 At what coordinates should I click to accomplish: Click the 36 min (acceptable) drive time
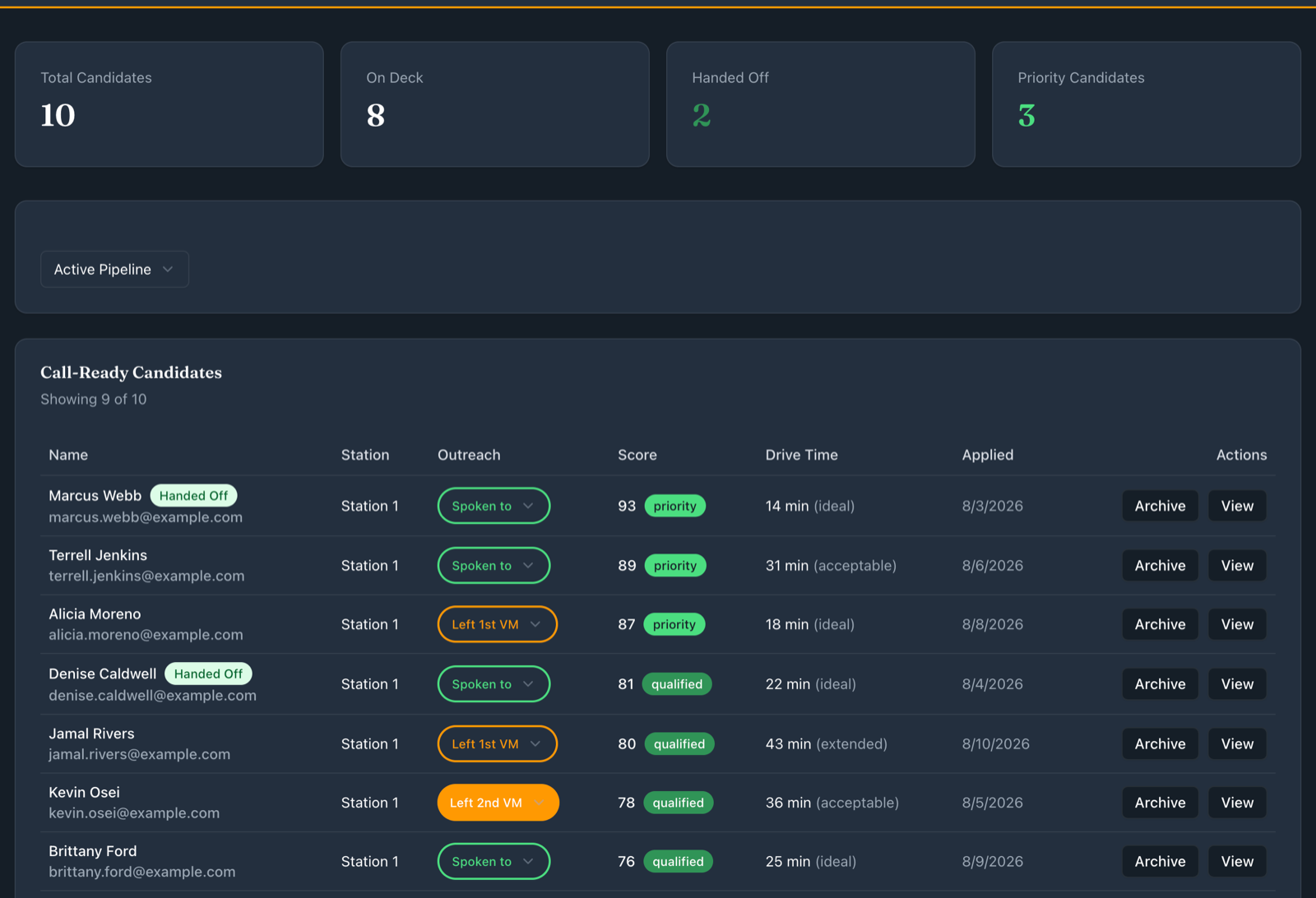point(832,803)
